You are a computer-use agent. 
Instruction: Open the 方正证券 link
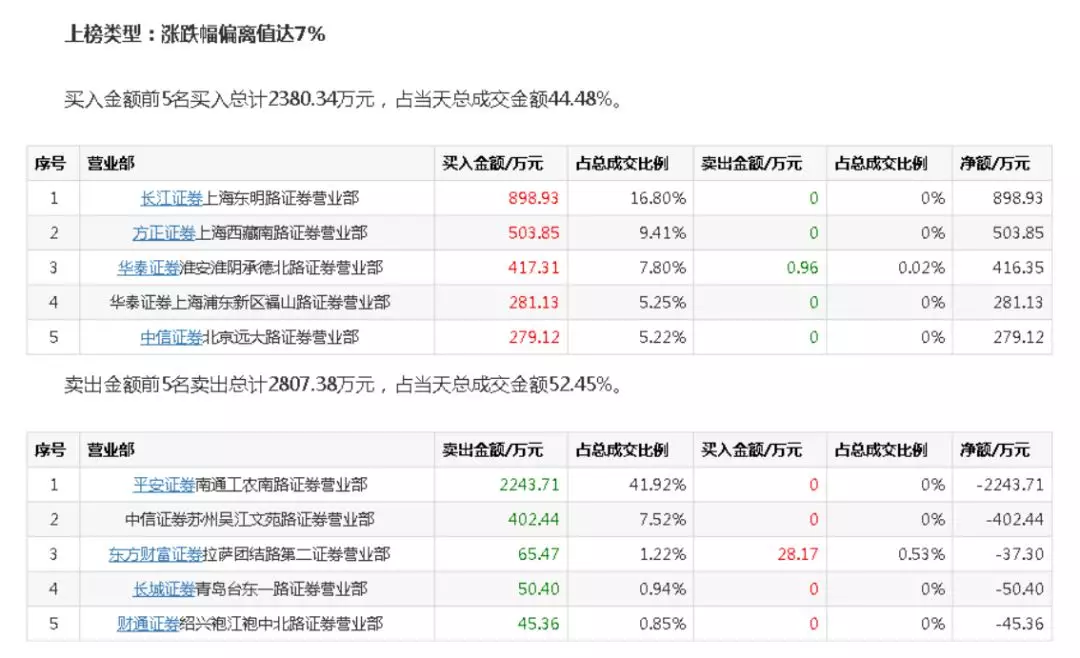164,233
